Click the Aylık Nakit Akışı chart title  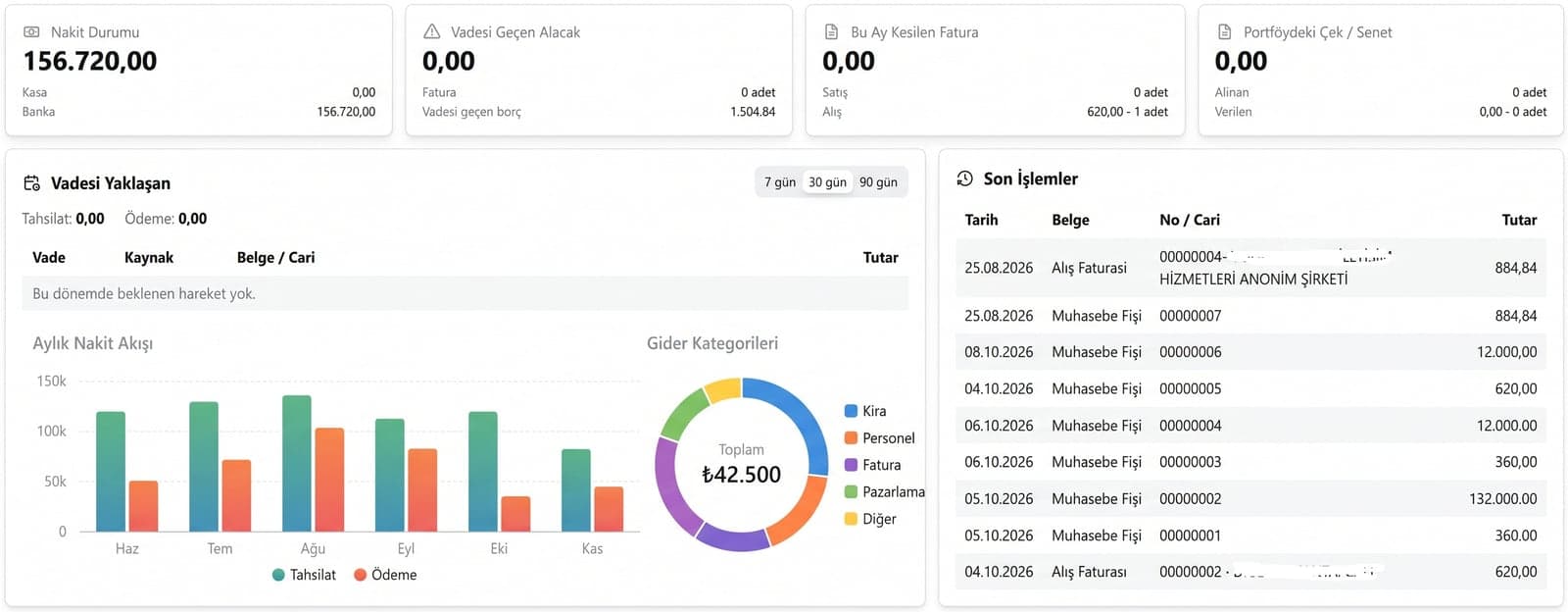[x=93, y=343]
